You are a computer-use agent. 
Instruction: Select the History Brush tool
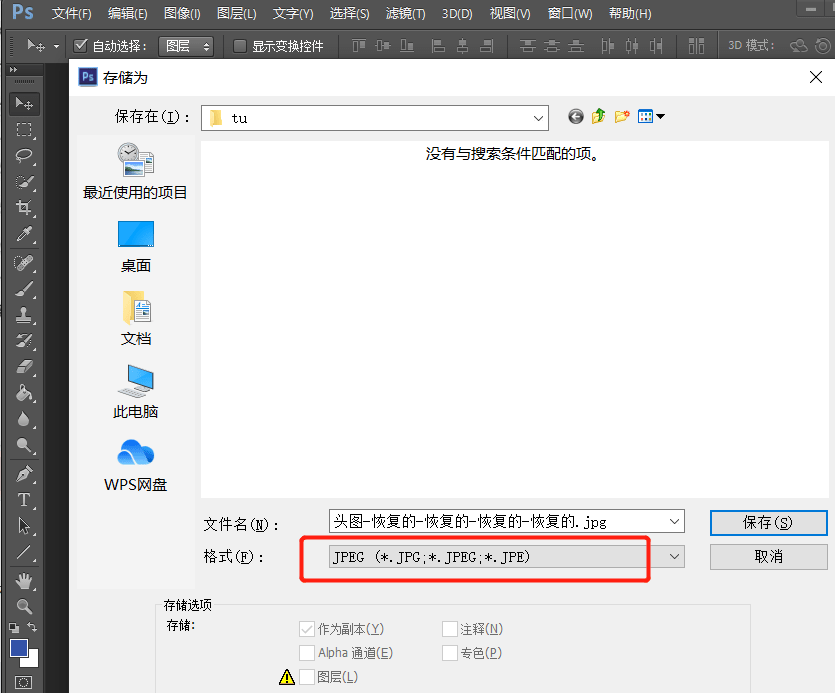pos(24,341)
